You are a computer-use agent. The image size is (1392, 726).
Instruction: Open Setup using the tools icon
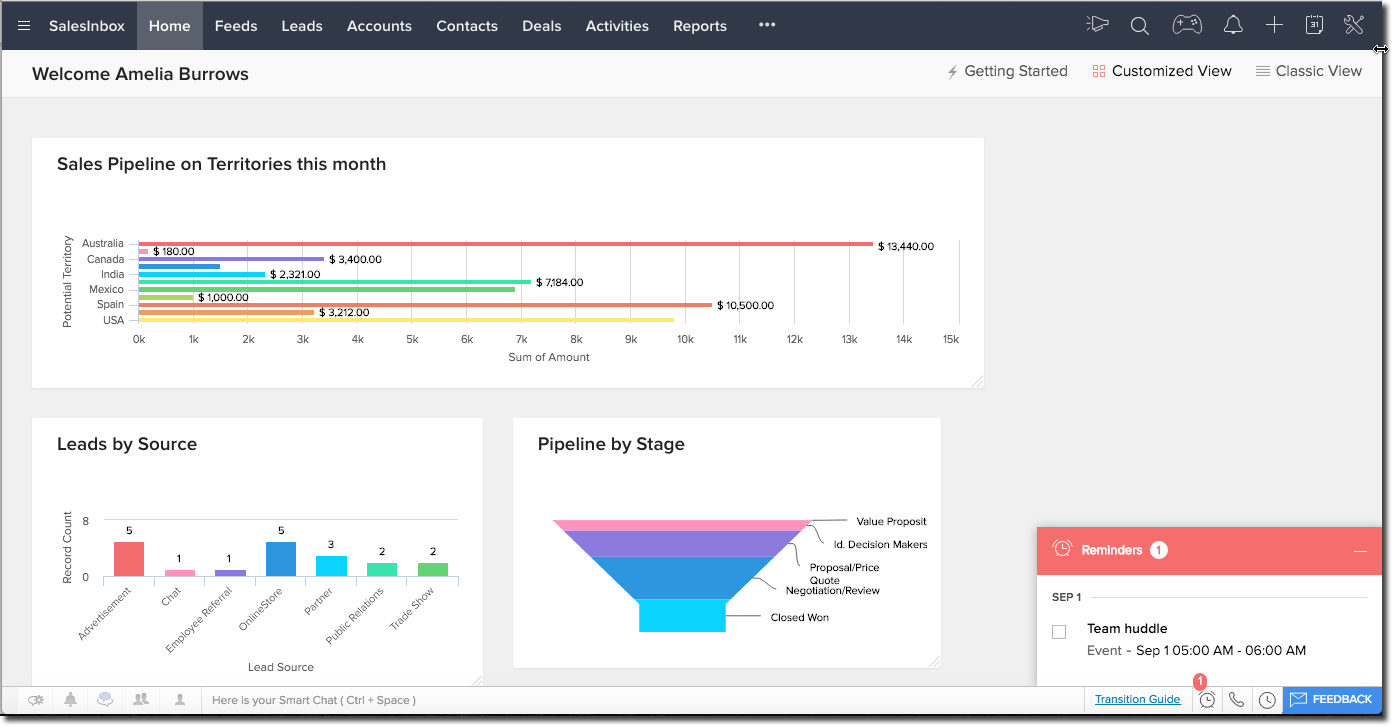pyautogui.click(x=1353, y=24)
